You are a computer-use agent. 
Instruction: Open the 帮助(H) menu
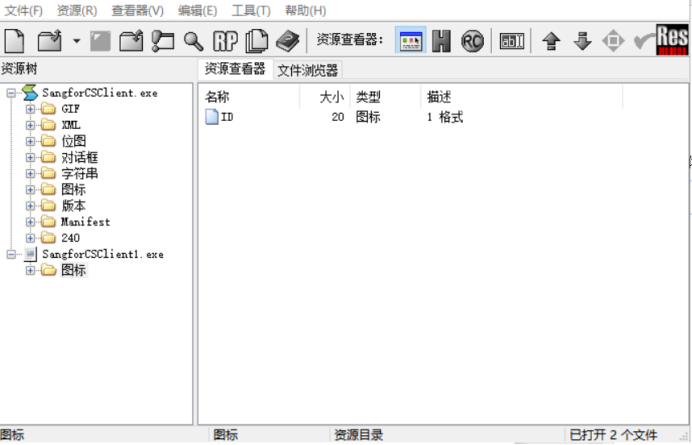(x=305, y=10)
